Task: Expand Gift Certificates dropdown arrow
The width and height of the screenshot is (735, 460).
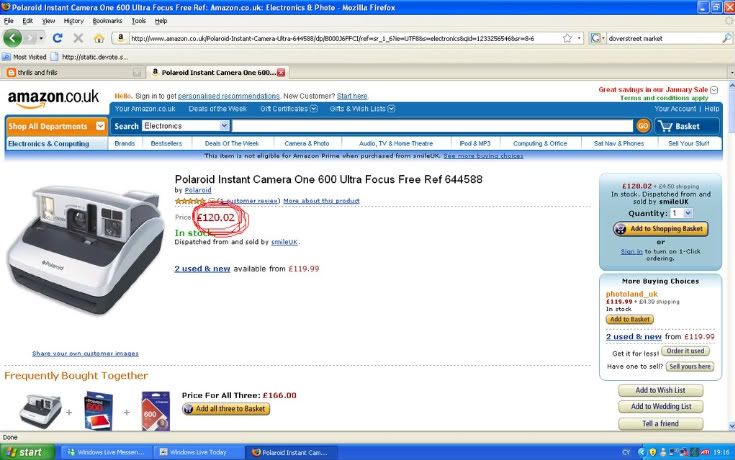Action: pyautogui.click(x=314, y=108)
